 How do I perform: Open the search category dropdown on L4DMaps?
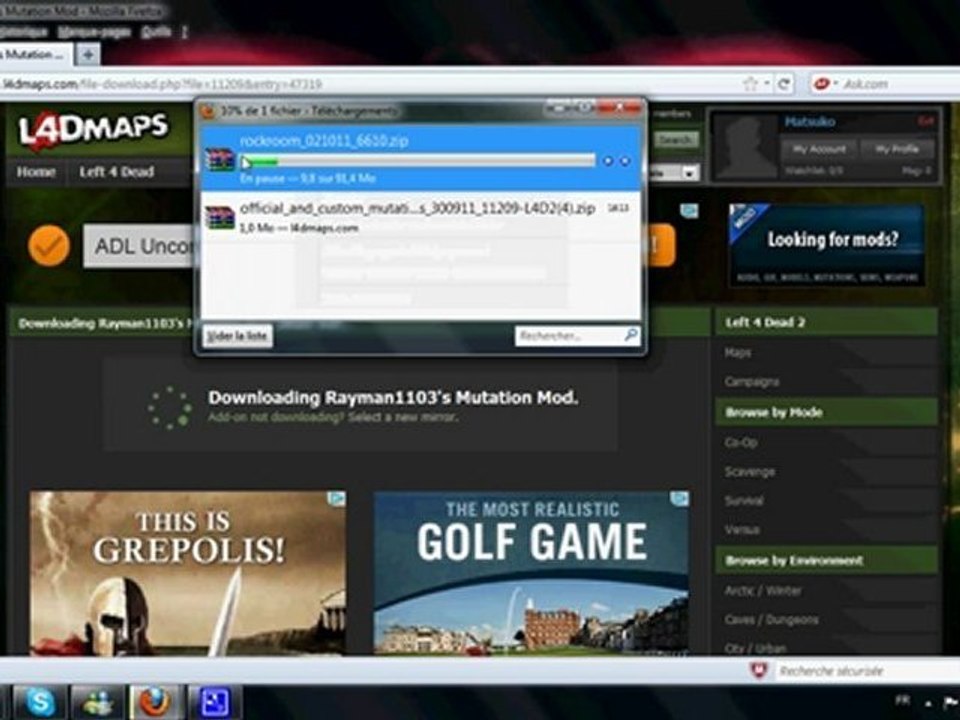690,173
